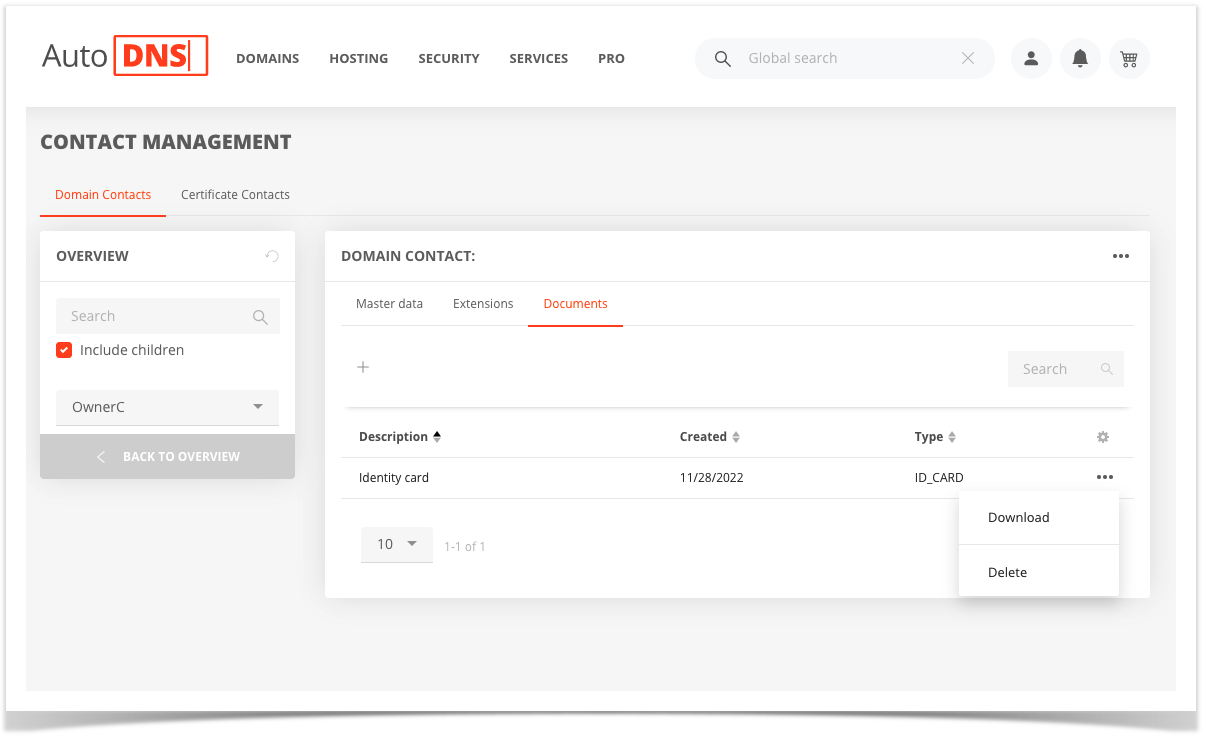Screen dimensions: 1210x740
Task: Open the shopping cart icon
Action: [x=1129, y=59]
